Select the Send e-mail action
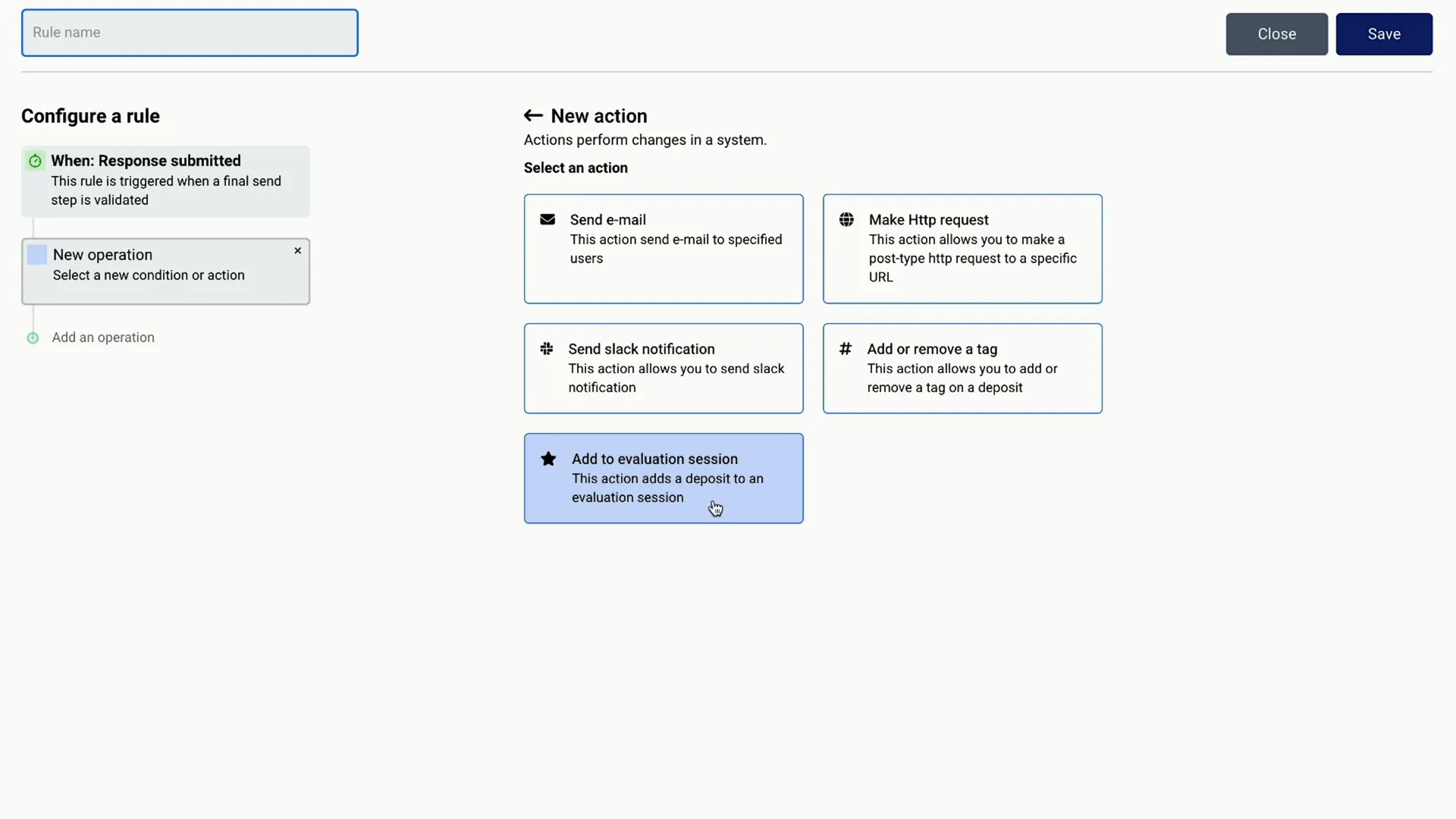This screenshot has height=819, width=1456. point(663,248)
